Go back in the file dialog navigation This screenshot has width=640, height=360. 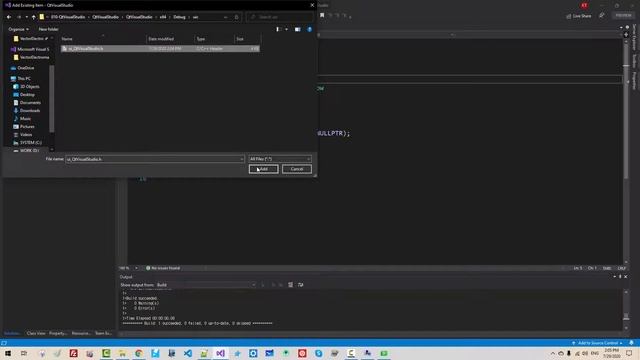(x=9, y=17)
